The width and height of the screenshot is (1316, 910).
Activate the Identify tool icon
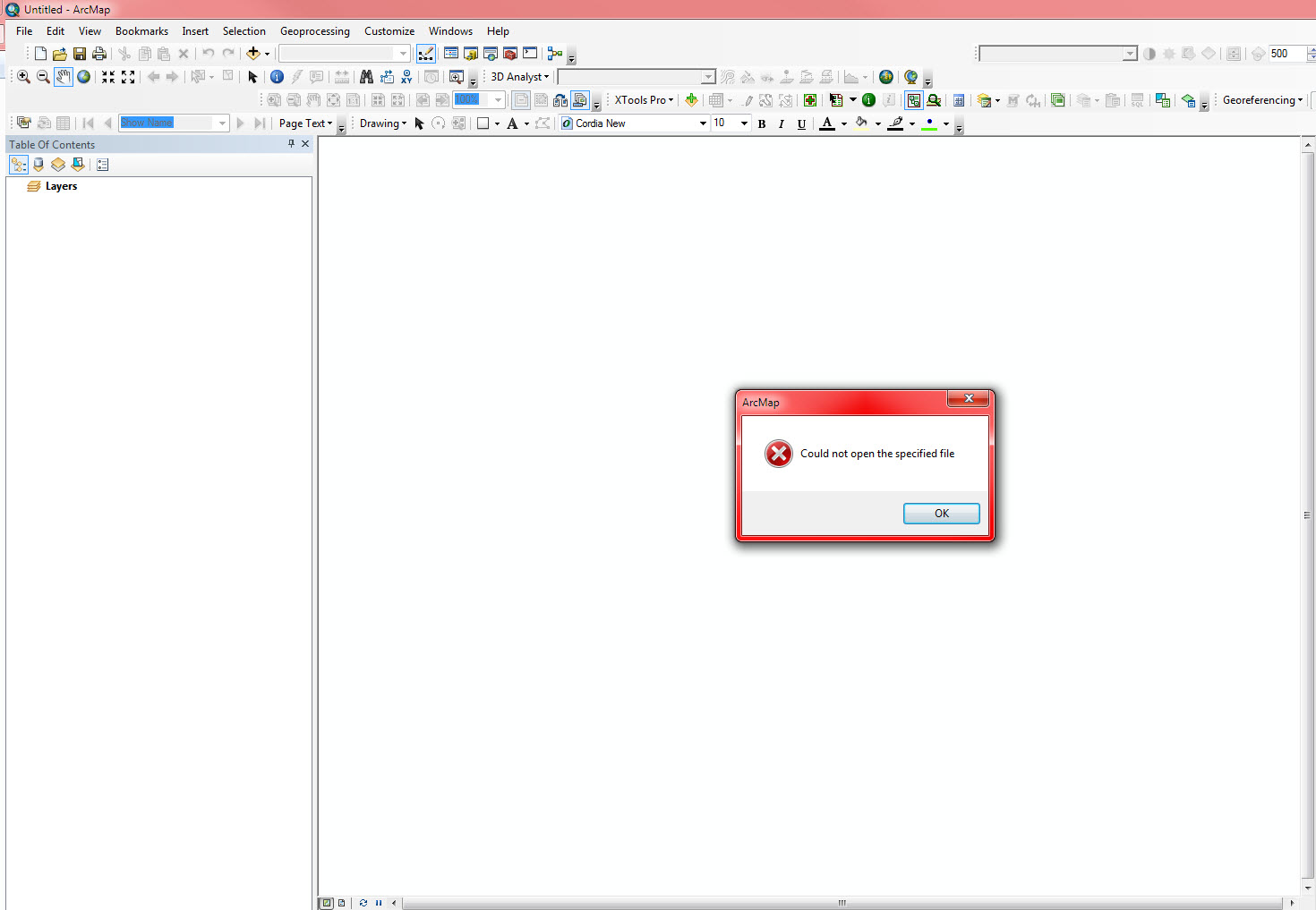pyautogui.click(x=277, y=77)
